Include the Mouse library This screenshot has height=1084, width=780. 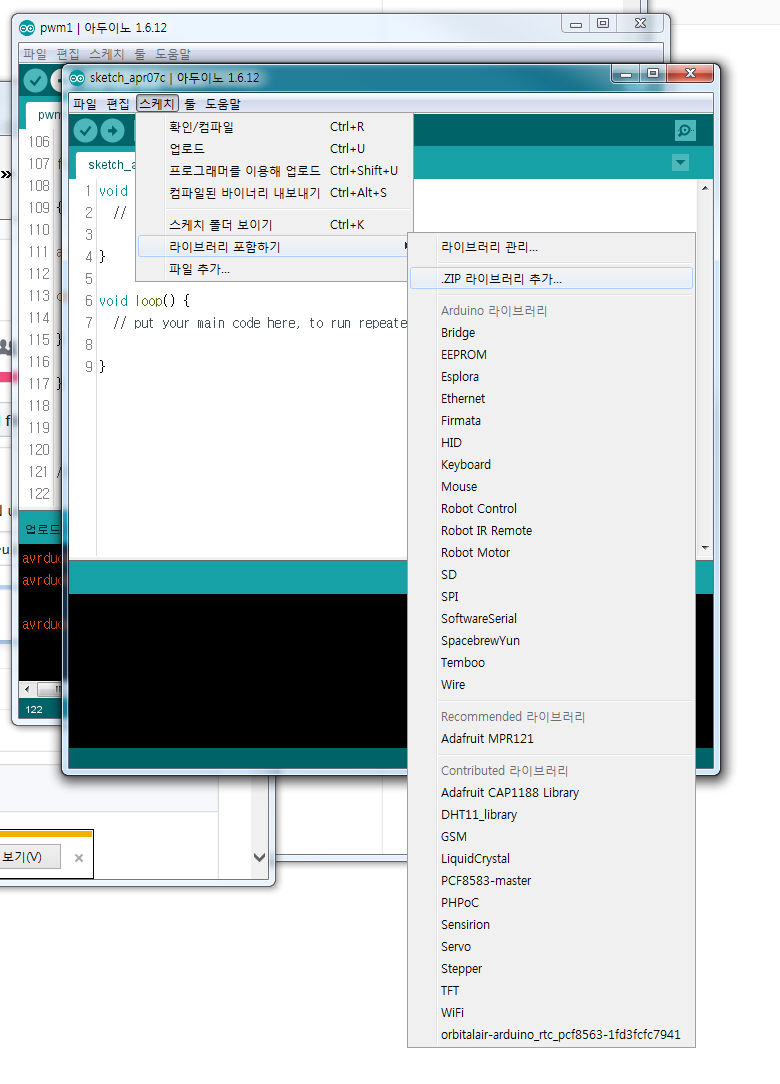pos(551,487)
